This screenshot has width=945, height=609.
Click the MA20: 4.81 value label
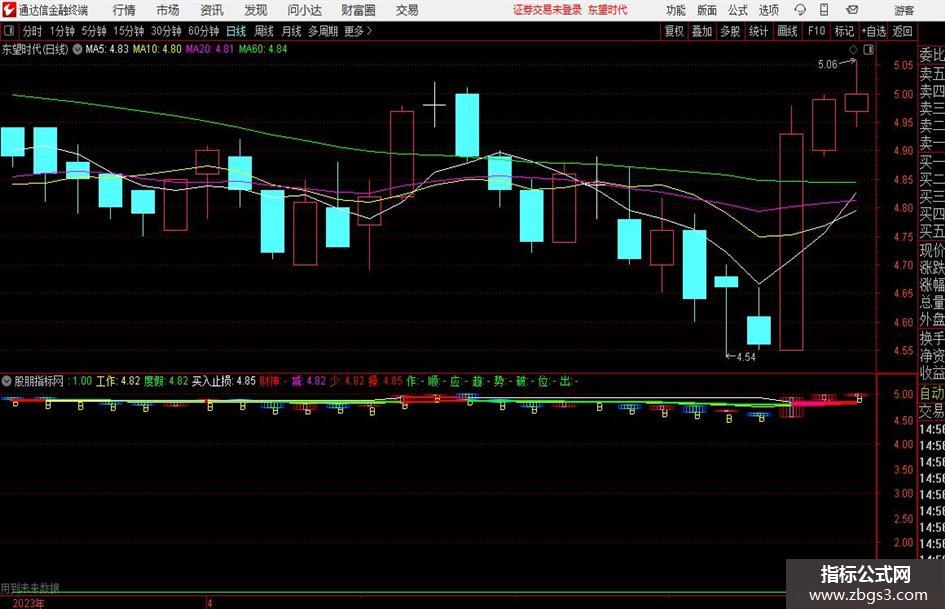tap(209, 49)
